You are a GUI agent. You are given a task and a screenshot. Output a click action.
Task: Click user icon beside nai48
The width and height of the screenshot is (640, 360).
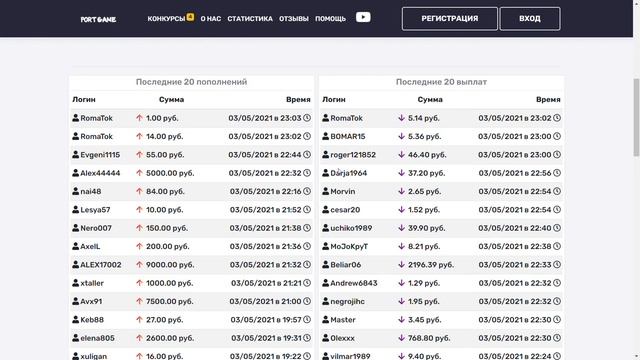click(x=76, y=191)
